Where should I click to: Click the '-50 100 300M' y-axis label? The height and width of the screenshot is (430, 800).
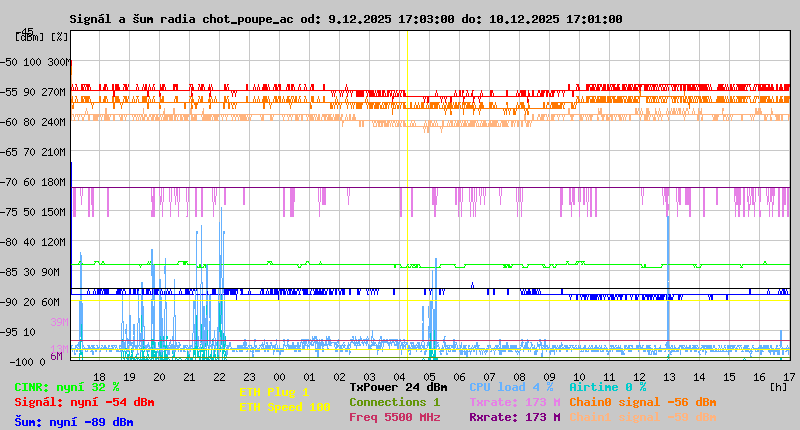(x=35, y=62)
